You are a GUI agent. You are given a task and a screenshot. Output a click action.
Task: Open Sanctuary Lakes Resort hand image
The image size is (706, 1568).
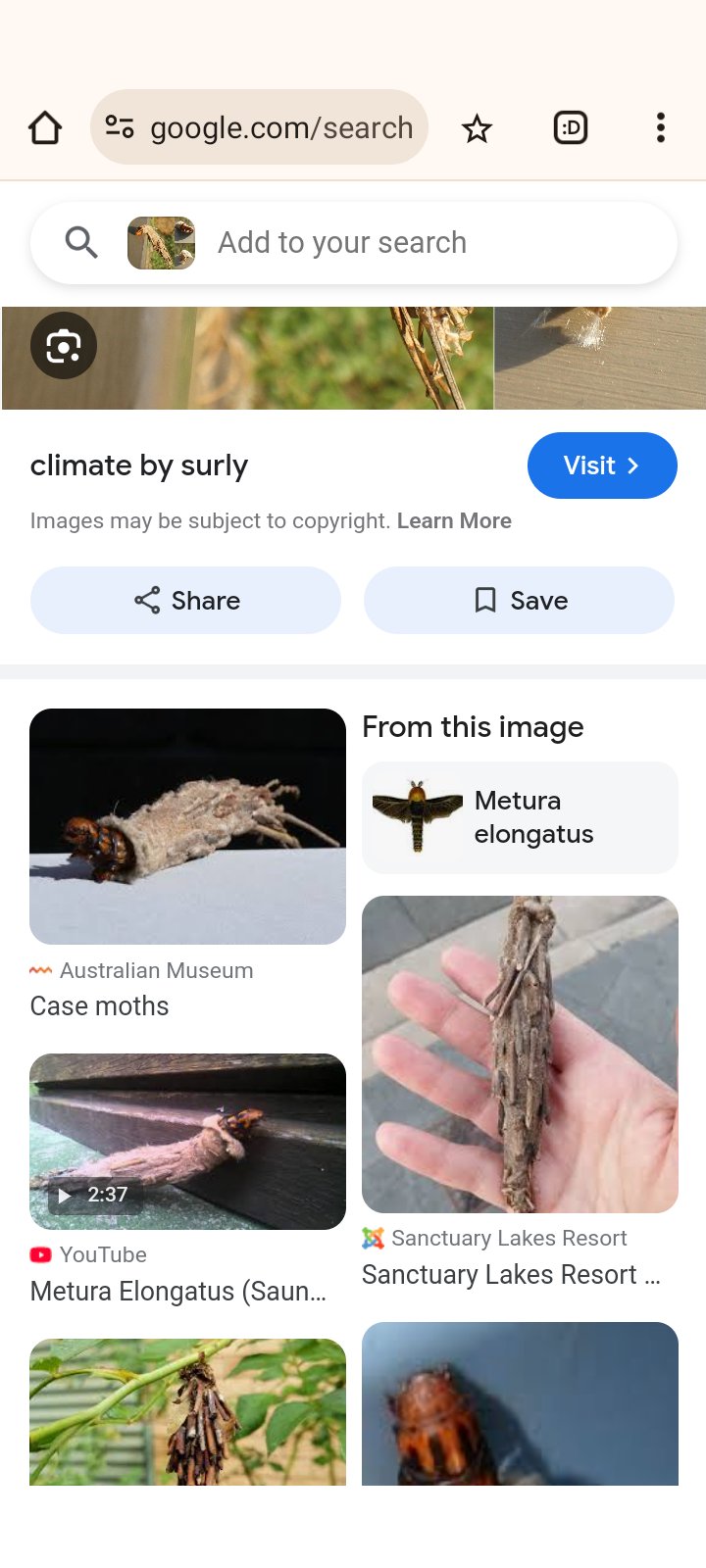tap(520, 1053)
